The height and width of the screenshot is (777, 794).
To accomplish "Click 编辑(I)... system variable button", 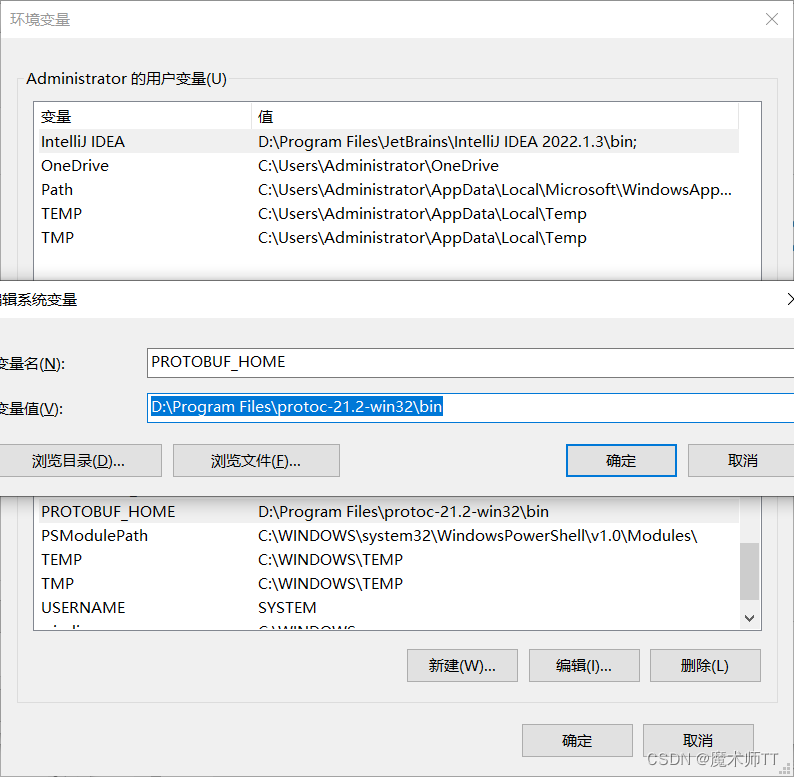I will [x=584, y=666].
